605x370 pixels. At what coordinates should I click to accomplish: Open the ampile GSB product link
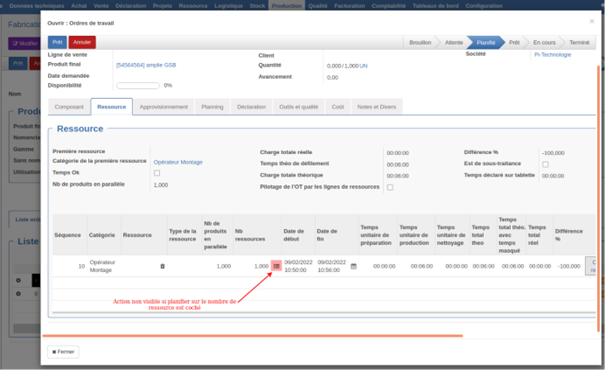coord(146,65)
